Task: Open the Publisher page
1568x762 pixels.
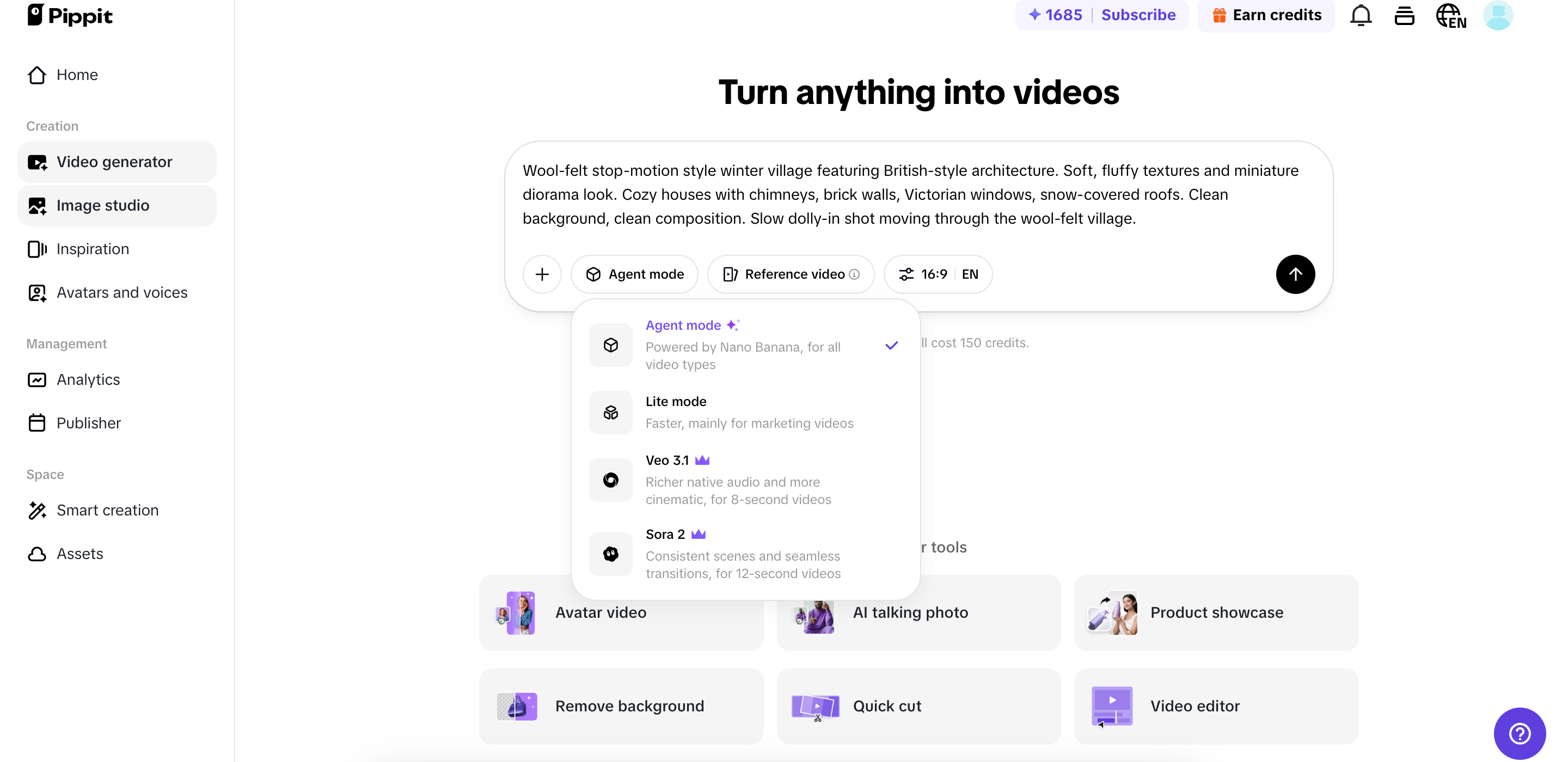Action: [89, 422]
